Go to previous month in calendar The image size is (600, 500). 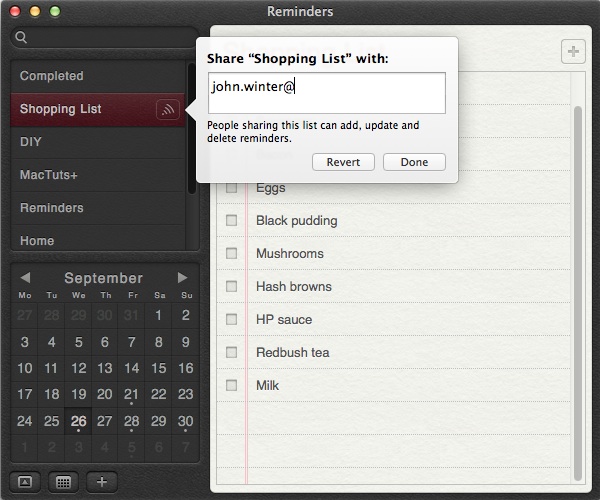tap(25, 277)
